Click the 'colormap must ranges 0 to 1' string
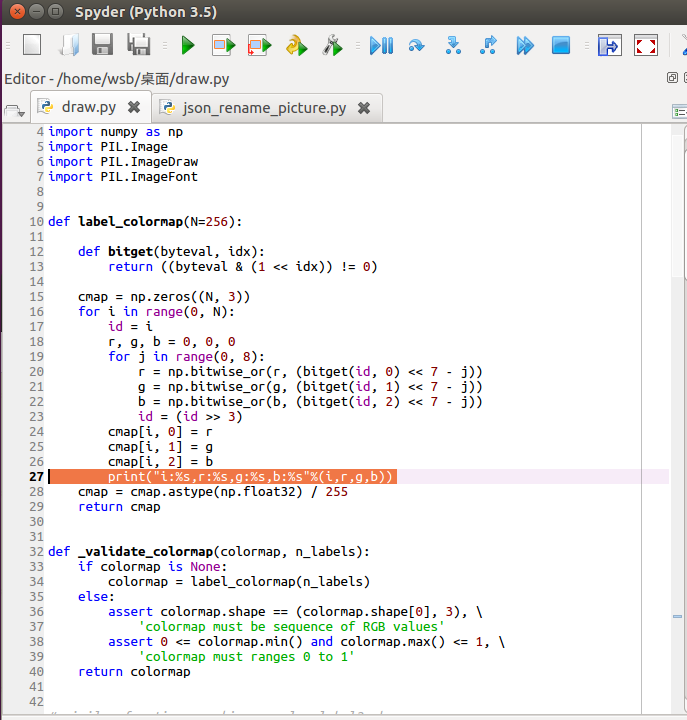The width and height of the screenshot is (687, 720). pos(247,657)
